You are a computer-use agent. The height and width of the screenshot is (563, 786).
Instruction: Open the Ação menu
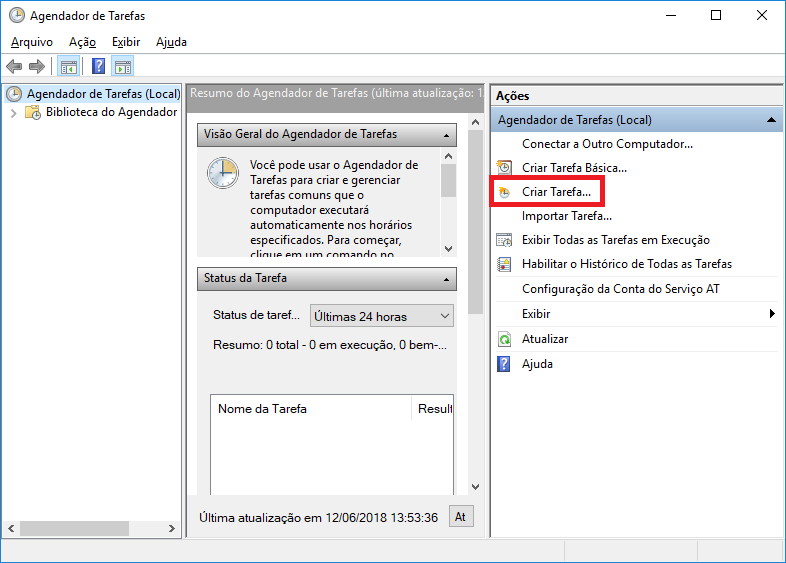(83, 42)
